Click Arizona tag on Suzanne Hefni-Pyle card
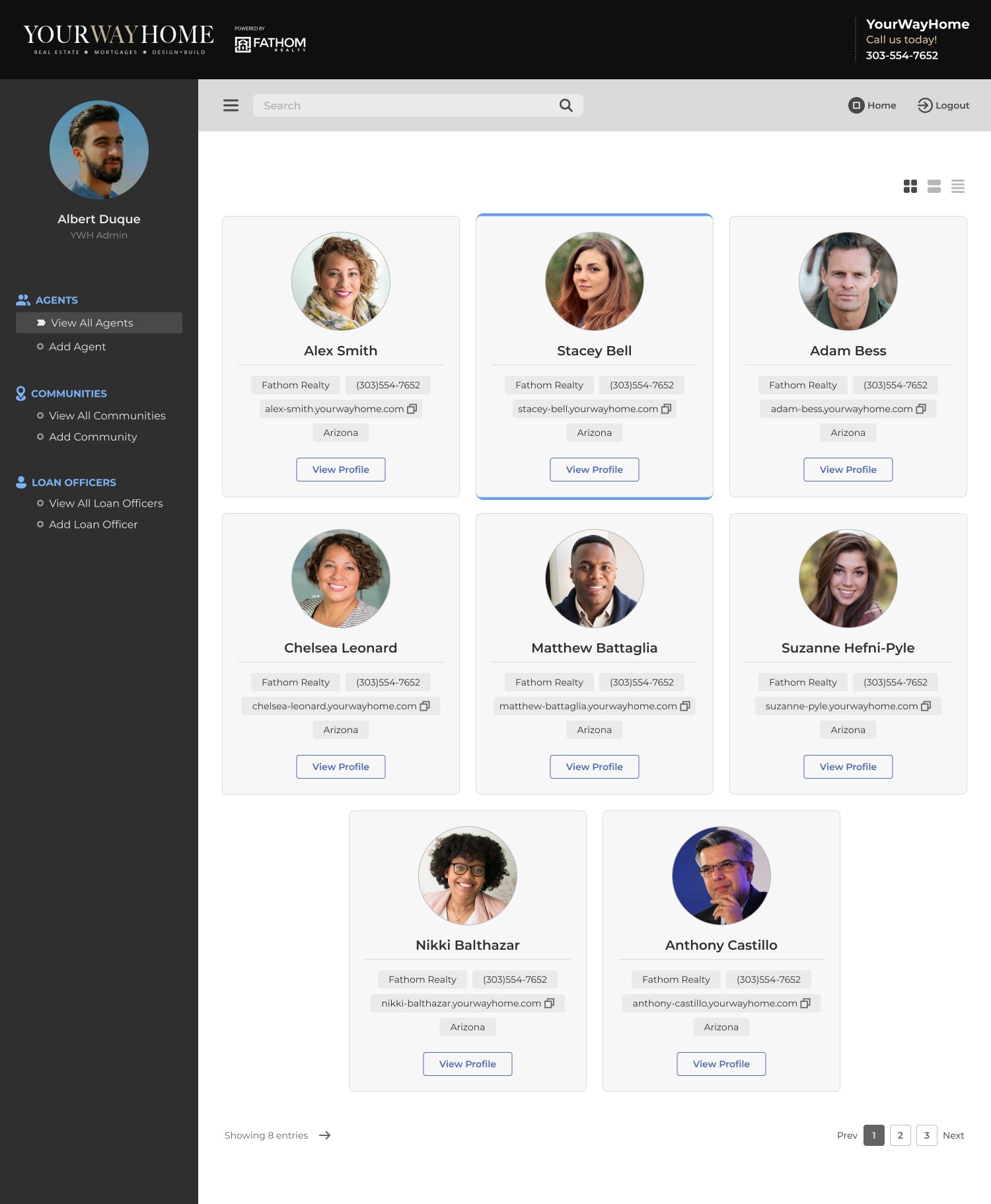The image size is (991, 1204). pos(848,730)
